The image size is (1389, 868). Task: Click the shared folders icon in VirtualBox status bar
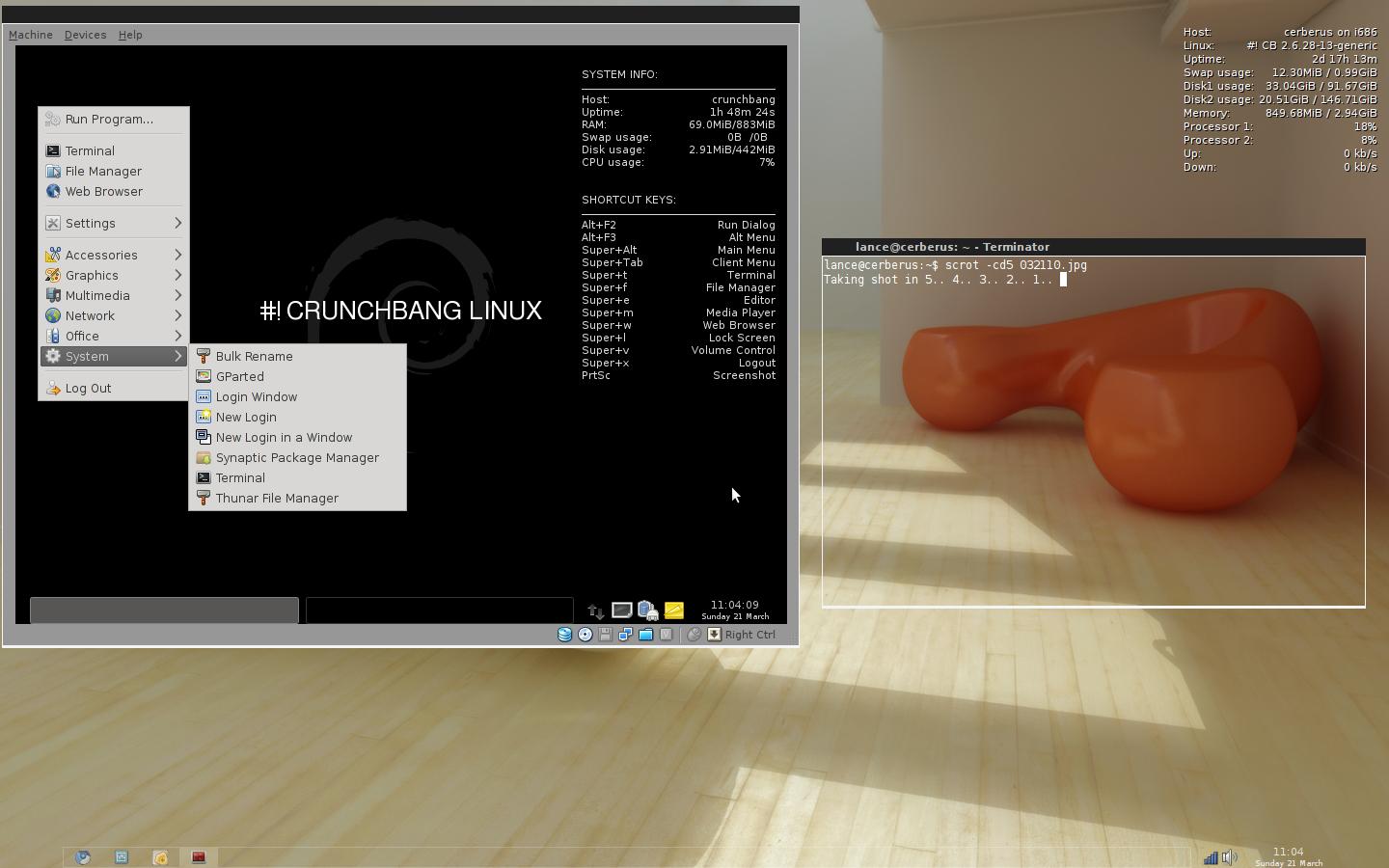pos(644,635)
